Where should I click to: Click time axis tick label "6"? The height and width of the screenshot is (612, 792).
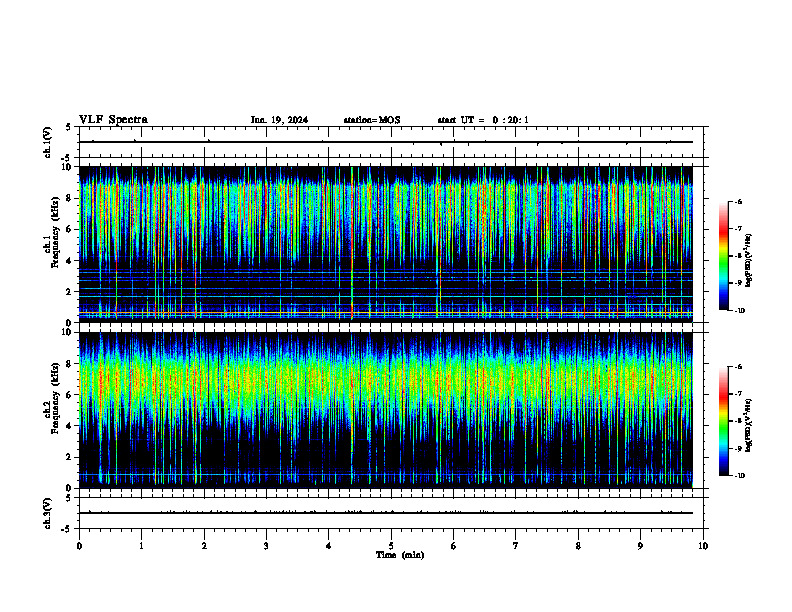(x=454, y=546)
